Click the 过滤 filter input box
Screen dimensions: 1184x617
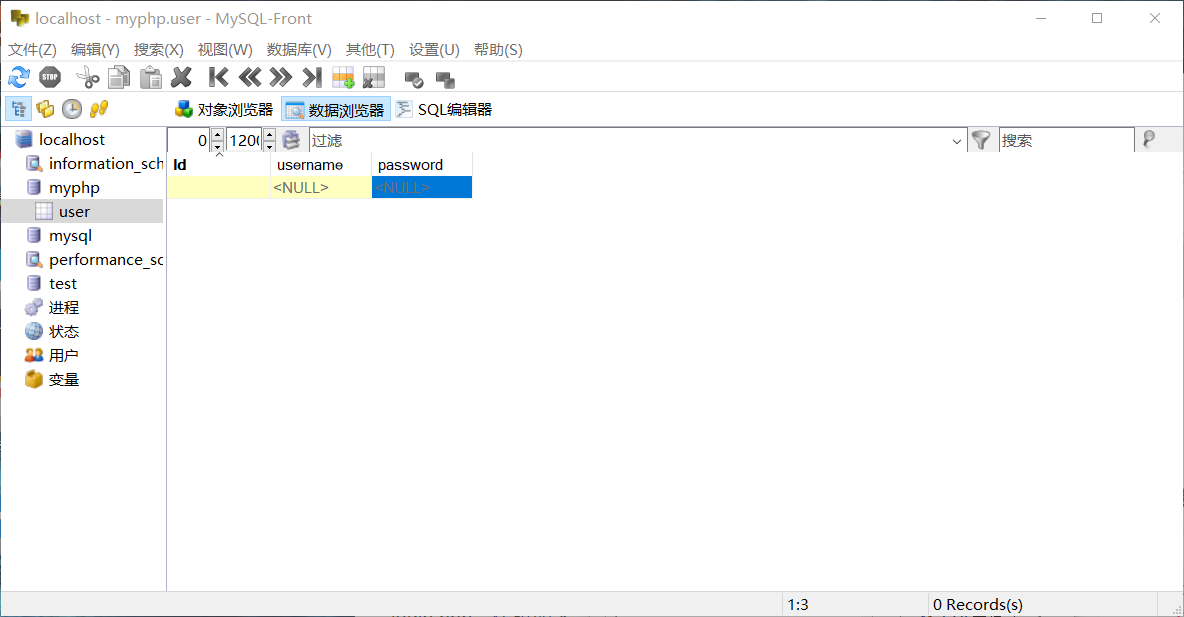(628, 140)
